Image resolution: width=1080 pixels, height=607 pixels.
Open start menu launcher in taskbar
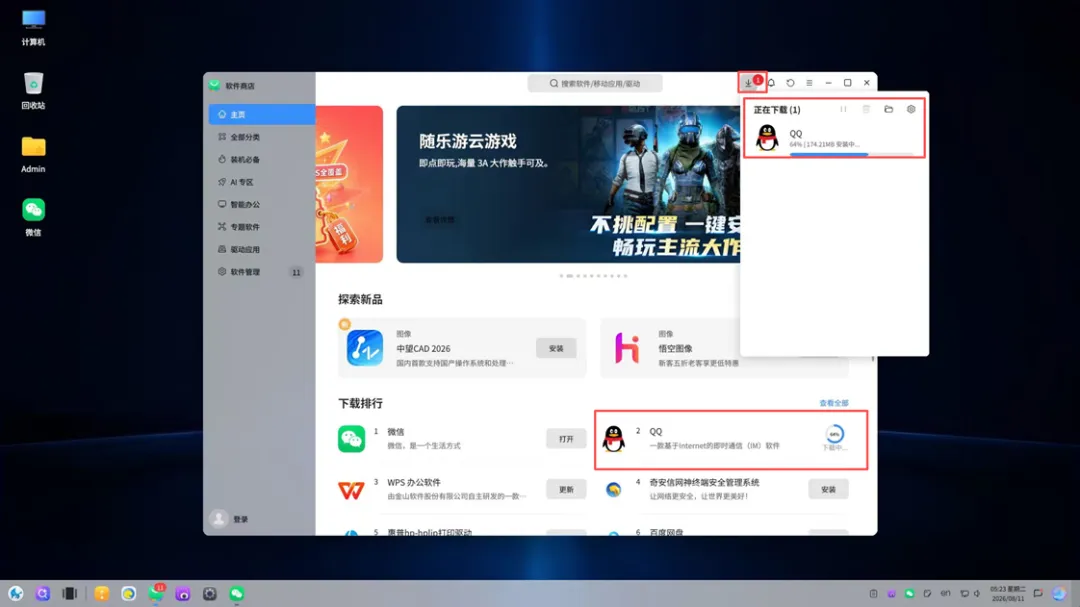pyautogui.click(x=16, y=593)
